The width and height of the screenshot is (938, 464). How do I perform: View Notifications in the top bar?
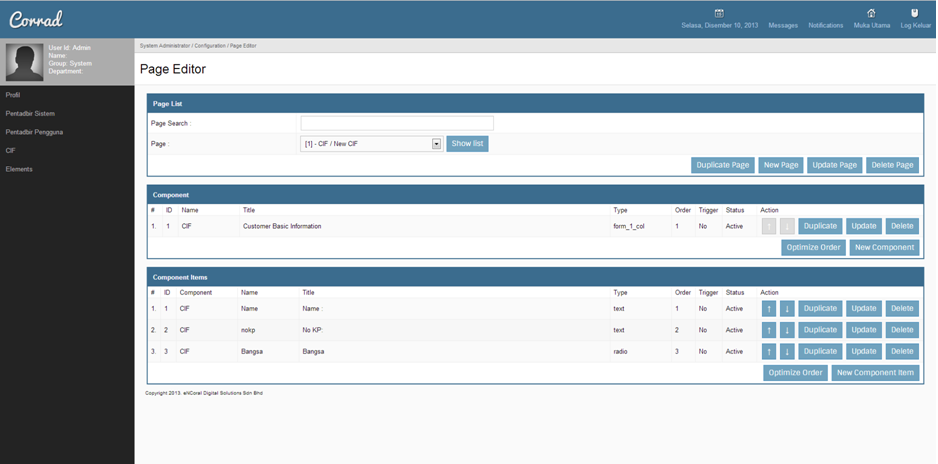825,25
